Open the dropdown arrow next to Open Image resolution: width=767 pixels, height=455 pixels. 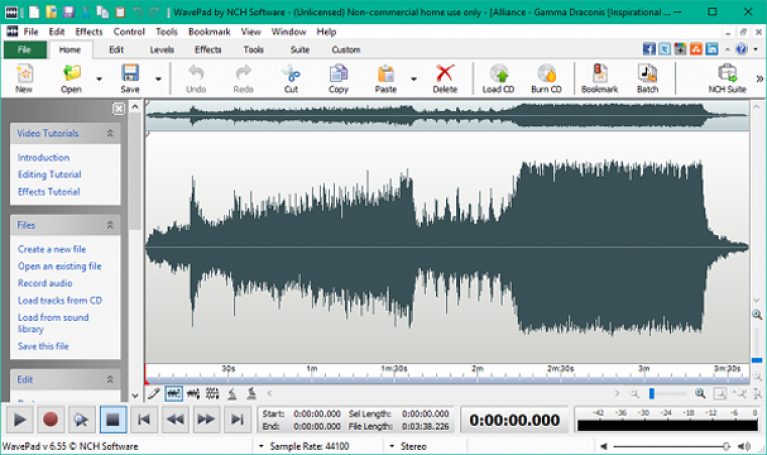(x=99, y=79)
